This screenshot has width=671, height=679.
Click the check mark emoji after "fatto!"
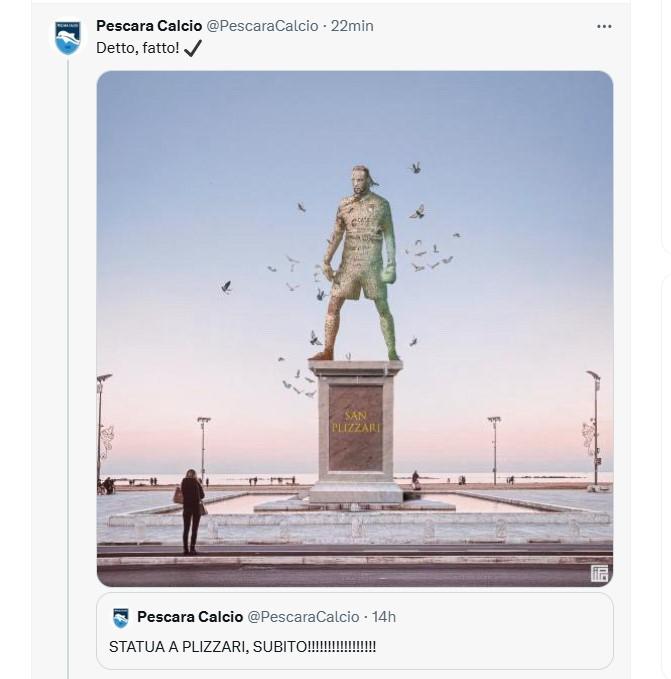[x=193, y=48]
